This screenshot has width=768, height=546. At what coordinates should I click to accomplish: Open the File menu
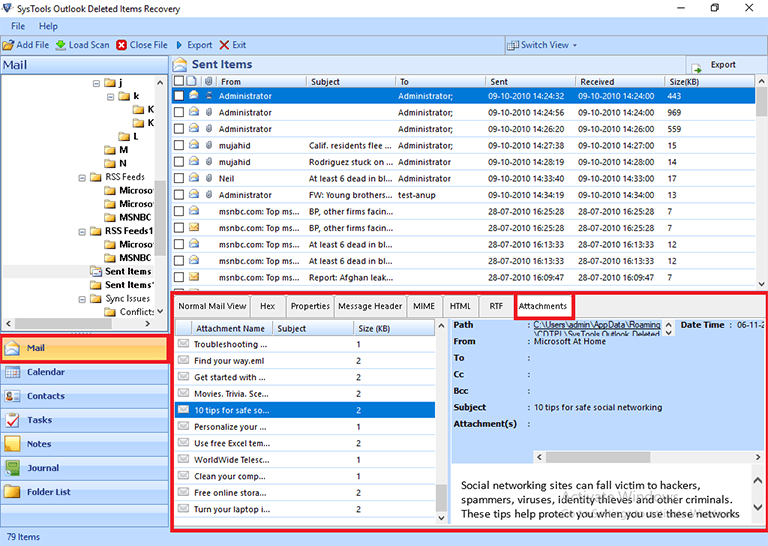pos(18,26)
